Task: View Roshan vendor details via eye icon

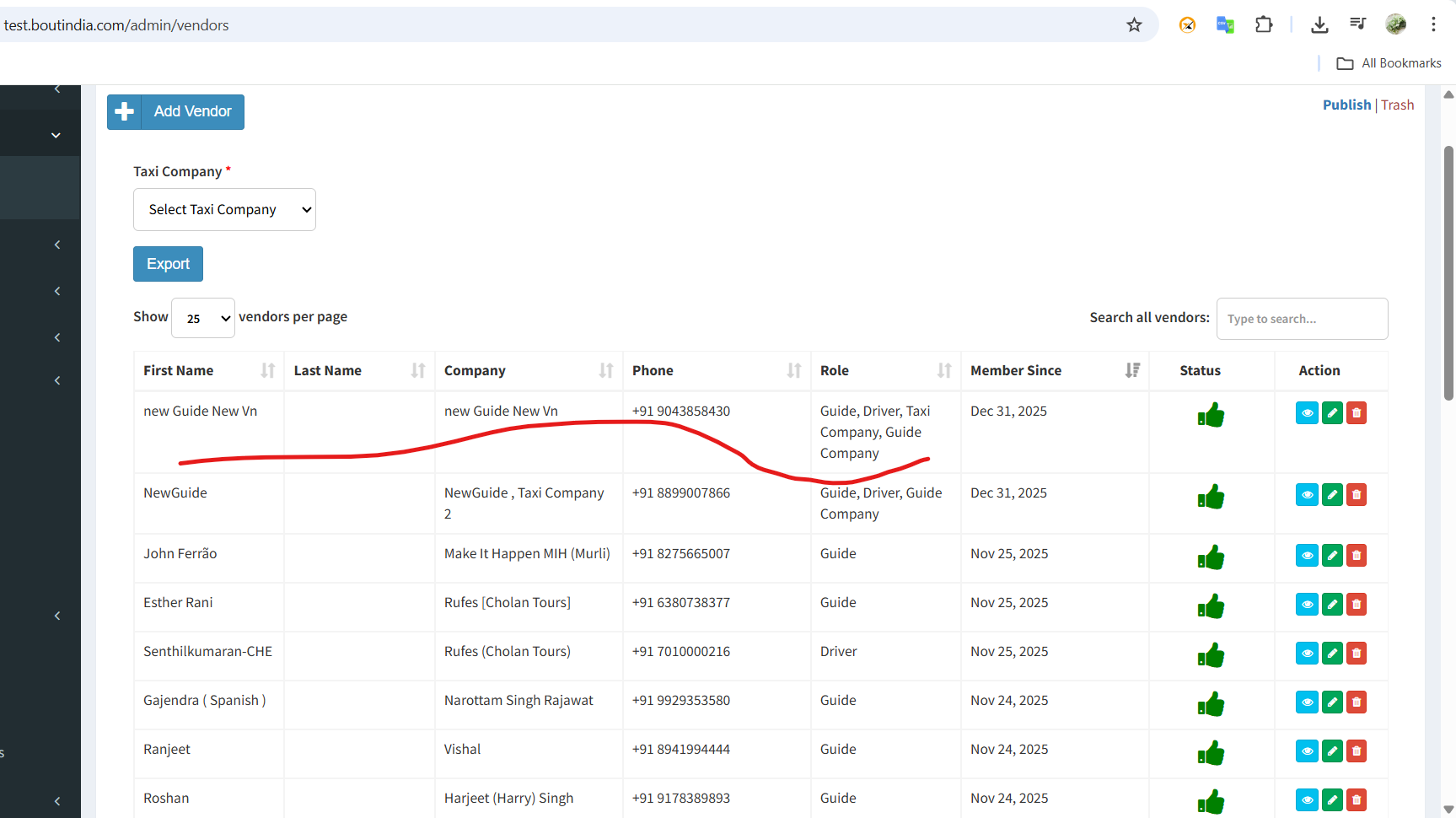Action: click(x=1307, y=799)
